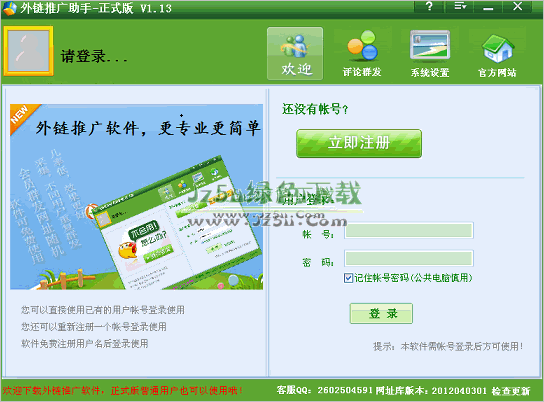
Task: Click the 还没有帐号? heading text
Action: pos(315,109)
